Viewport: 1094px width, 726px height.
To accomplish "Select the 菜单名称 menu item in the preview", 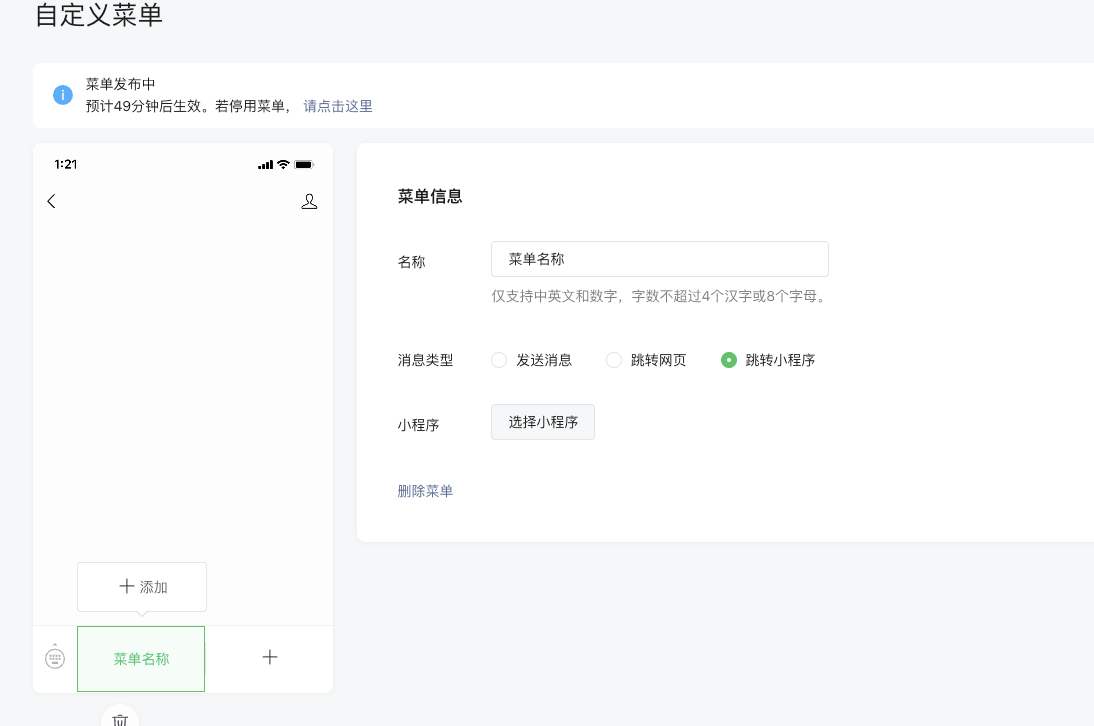I will point(141,659).
